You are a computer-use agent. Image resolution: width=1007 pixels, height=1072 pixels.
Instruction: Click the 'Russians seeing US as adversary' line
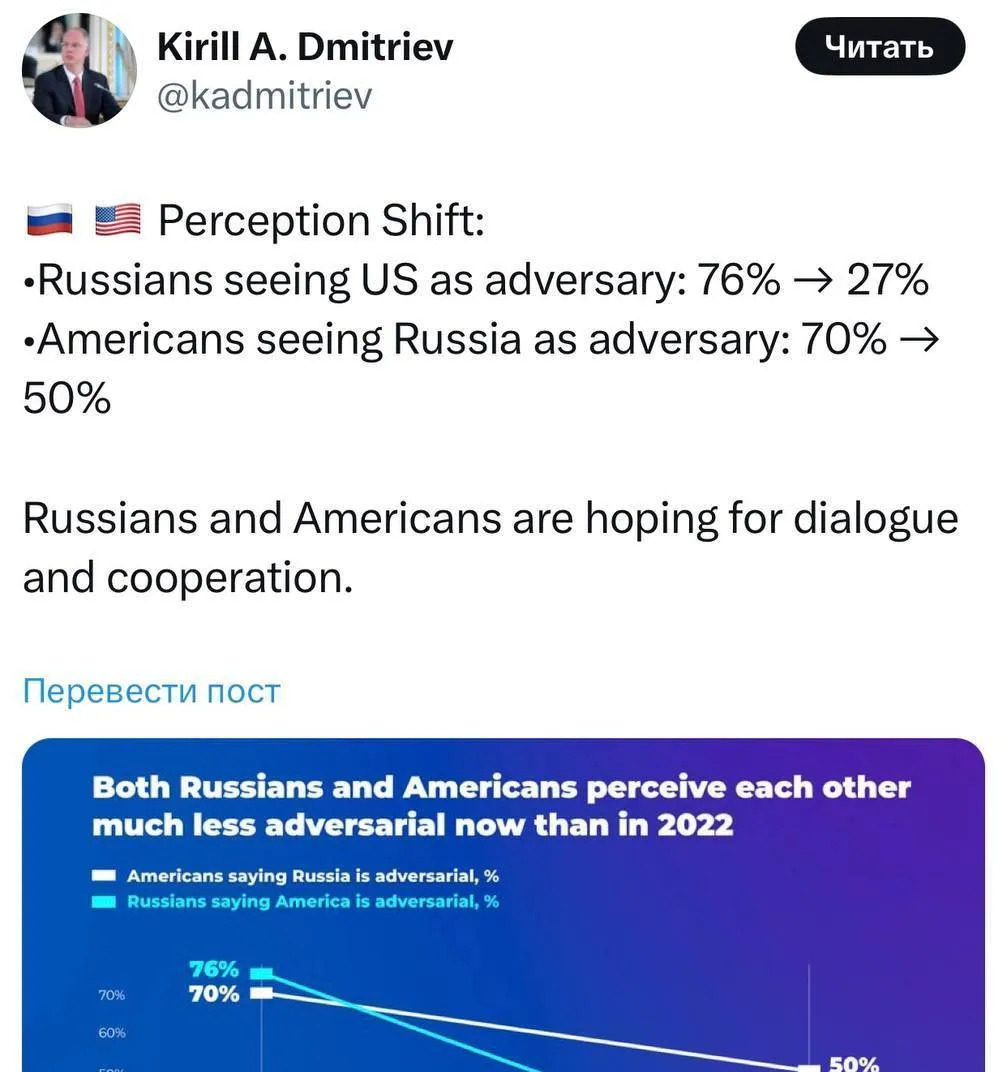[476, 280]
